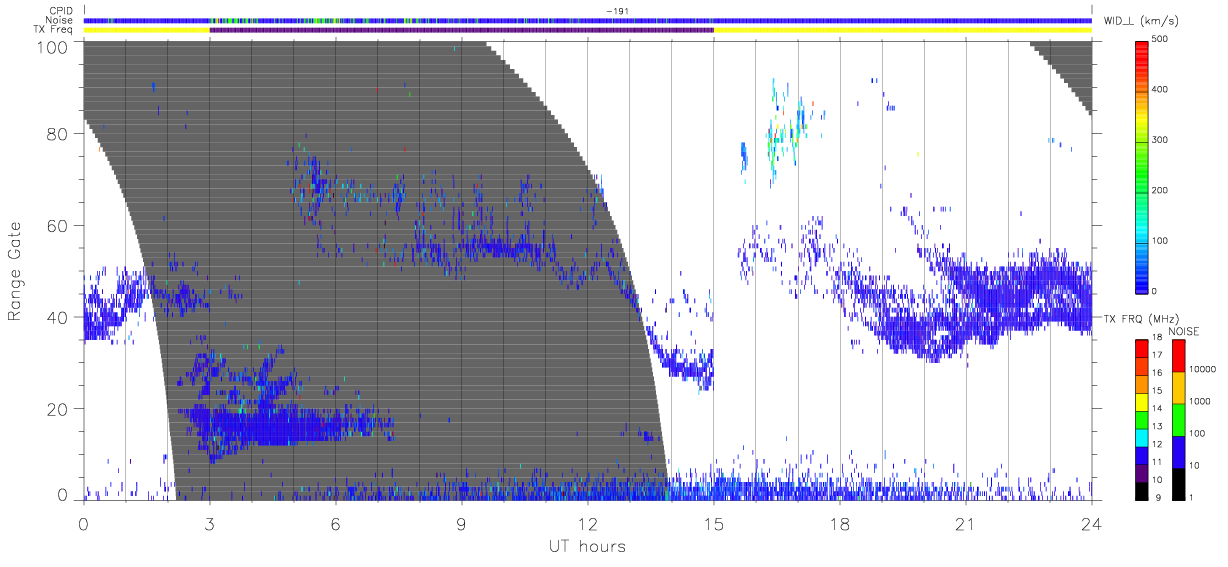The width and height of the screenshot is (1228, 567).
Task: Click the WID⊥ (km/s) colorbar title
Action: [x=1142, y=20]
